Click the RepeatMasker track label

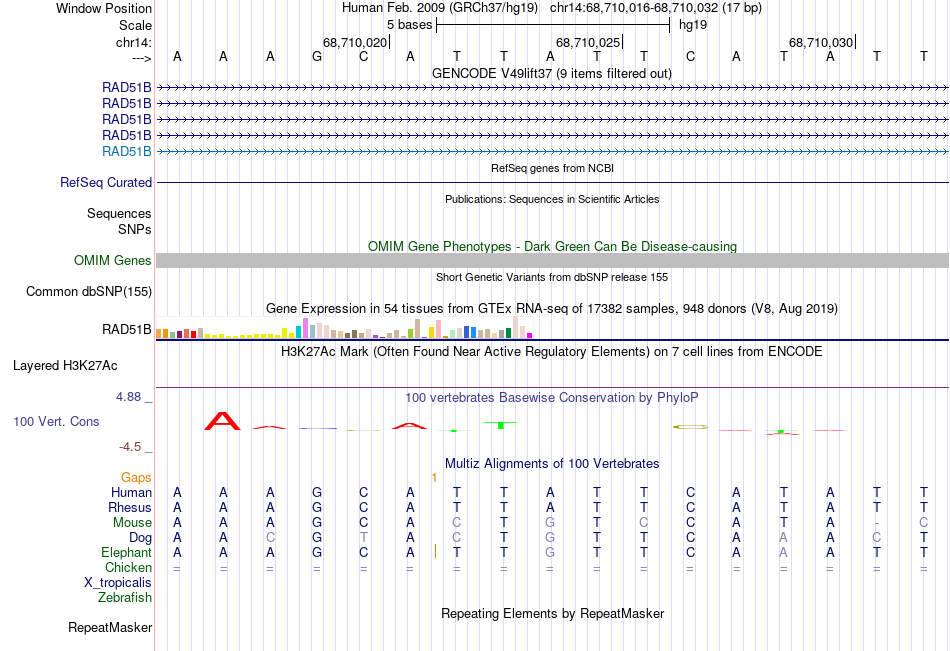pos(110,627)
